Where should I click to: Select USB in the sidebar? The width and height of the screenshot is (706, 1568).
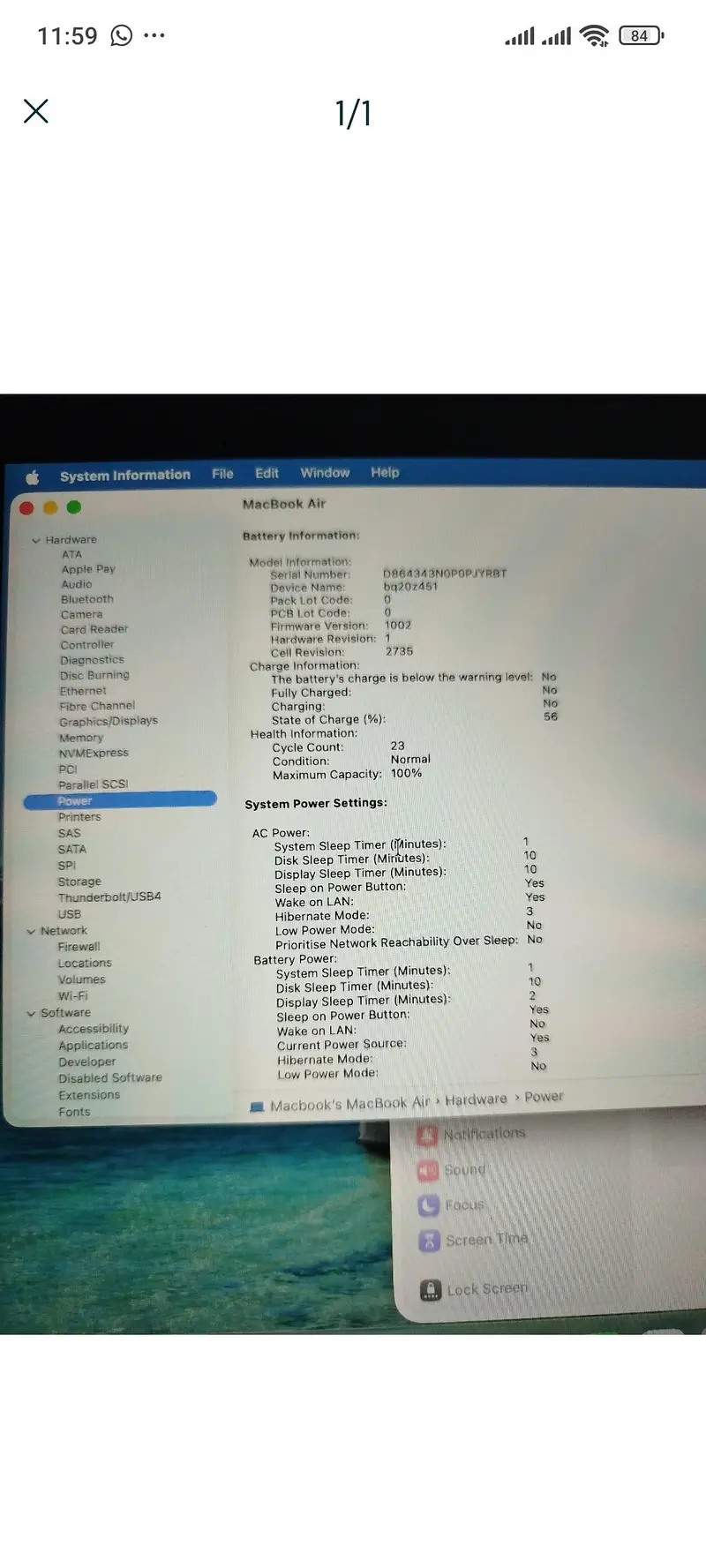69,914
